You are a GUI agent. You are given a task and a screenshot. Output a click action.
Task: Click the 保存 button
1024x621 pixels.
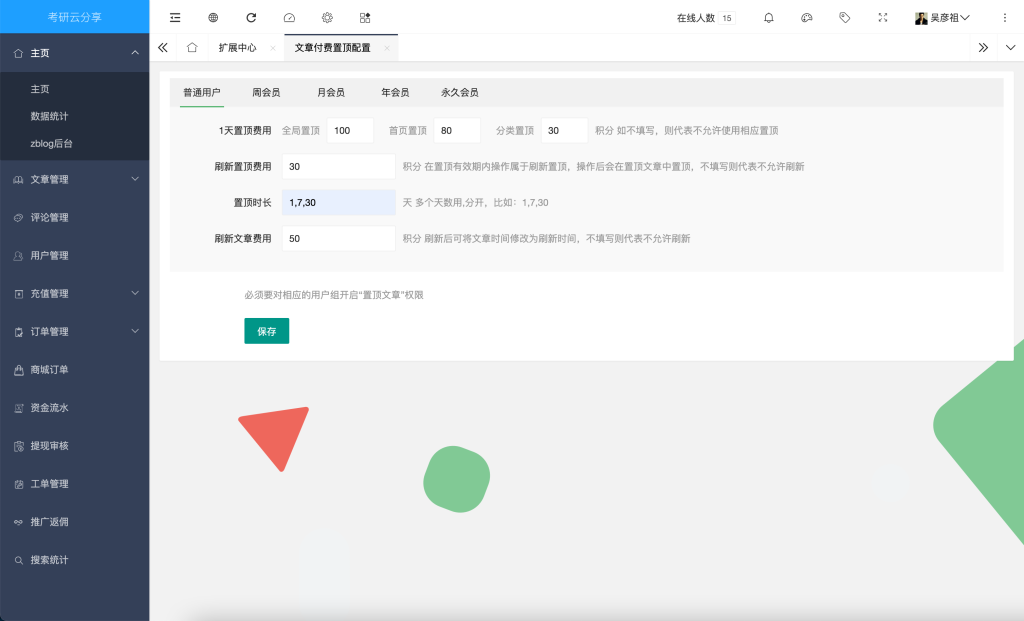coord(266,331)
